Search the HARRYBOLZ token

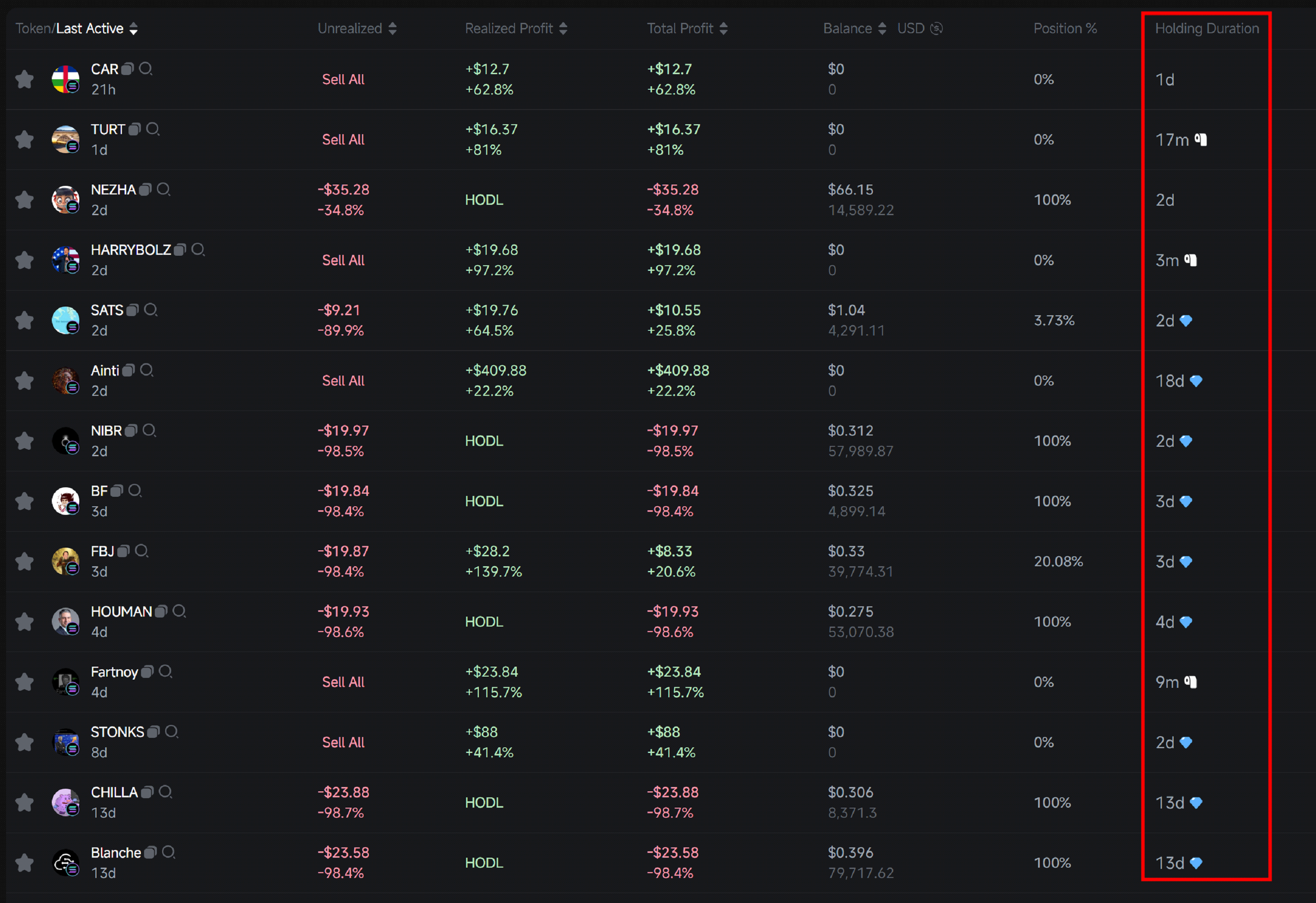tap(197, 250)
